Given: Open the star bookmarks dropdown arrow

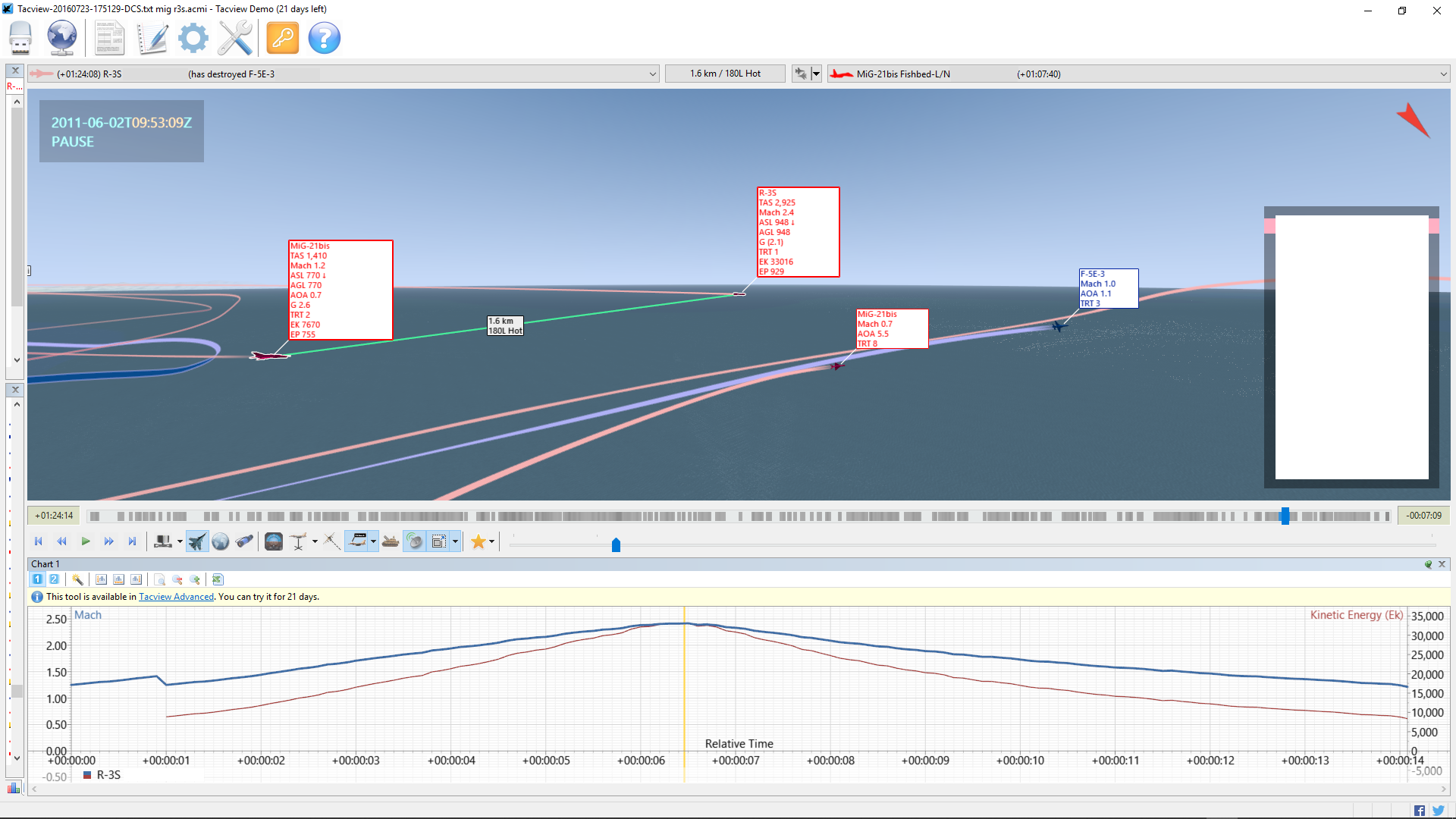Looking at the screenshot, I should tap(491, 541).
